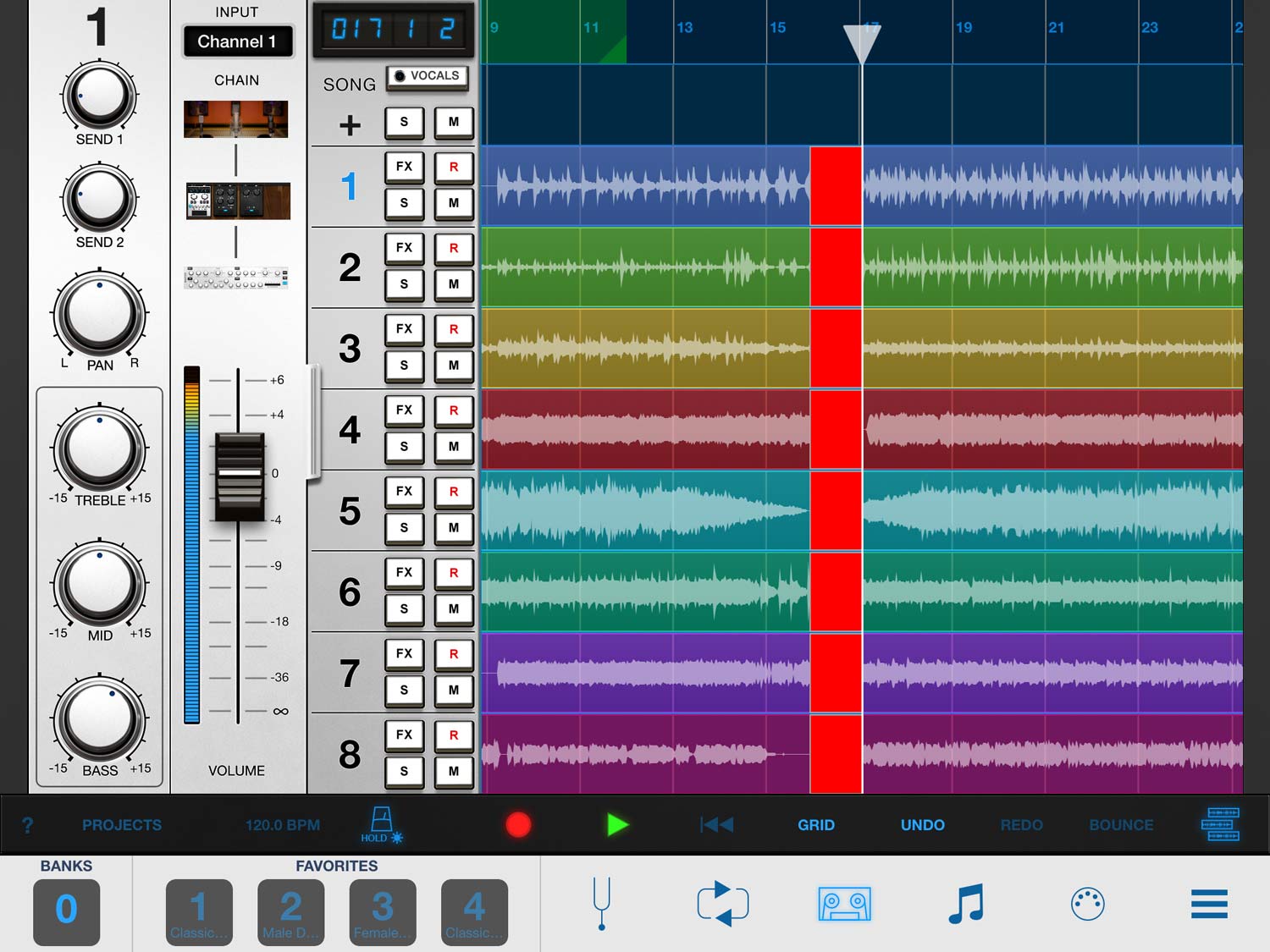
Task: Tap the MIDI connector icon
Action: [x=1087, y=904]
